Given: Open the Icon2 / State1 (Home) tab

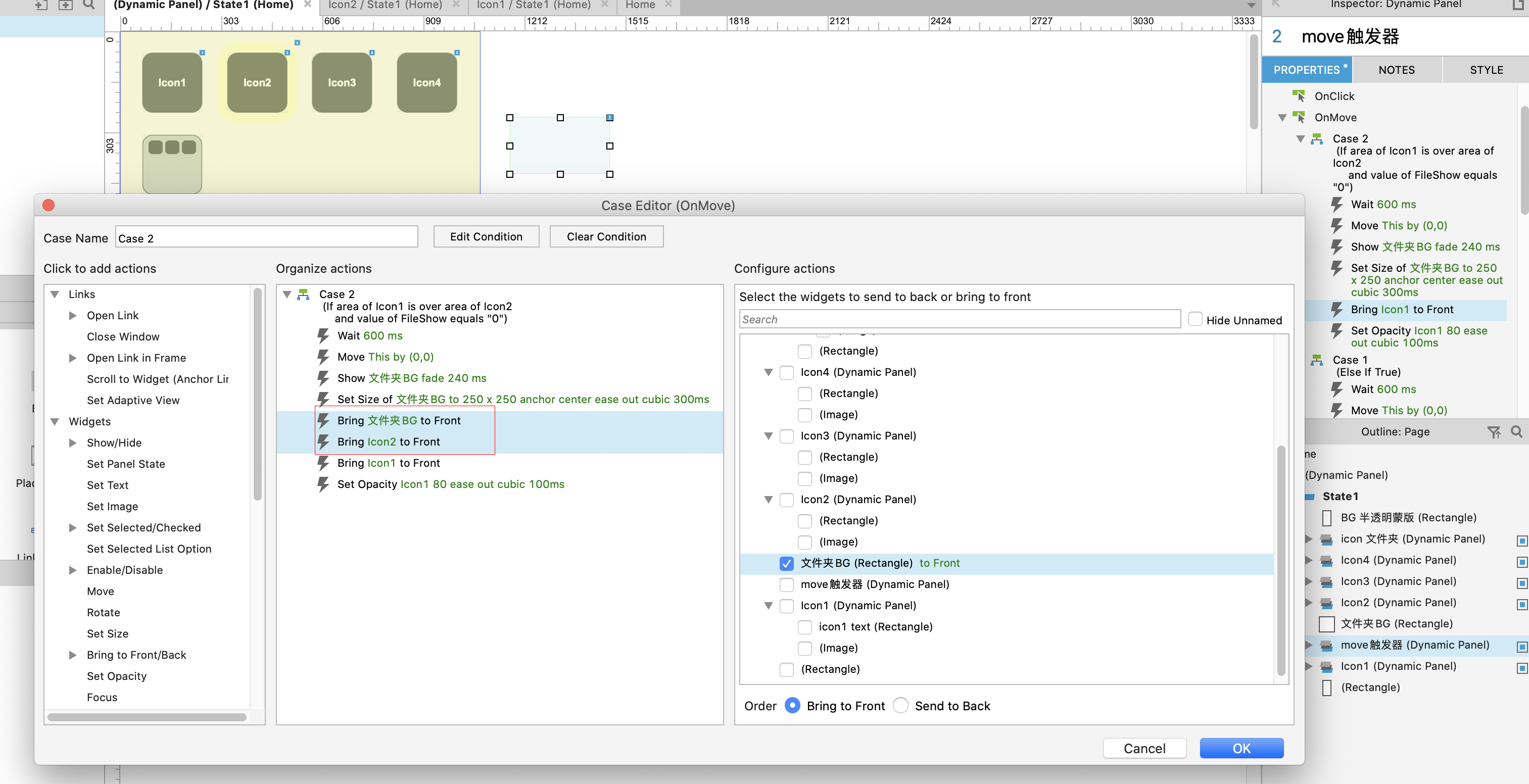Looking at the screenshot, I should point(385,6).
